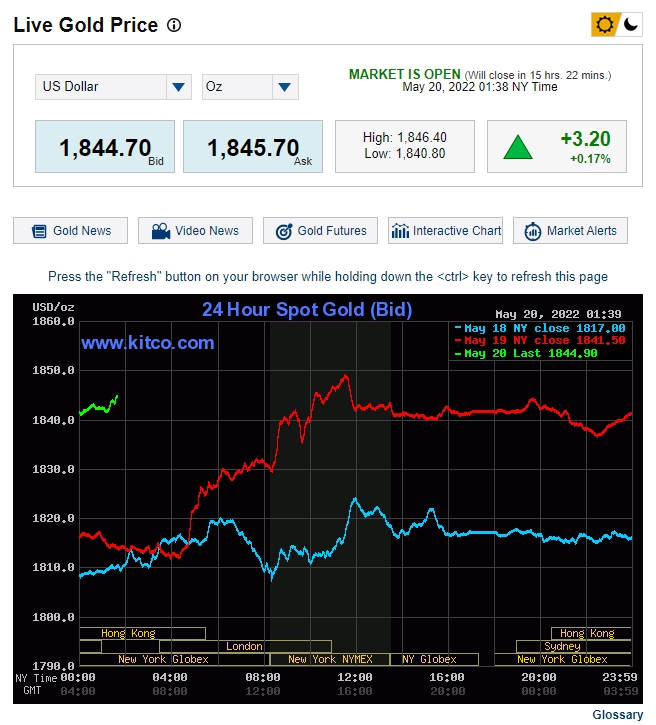Switch to light mode sun icon
Screen dimensions: 656x725
pos(604,25)
